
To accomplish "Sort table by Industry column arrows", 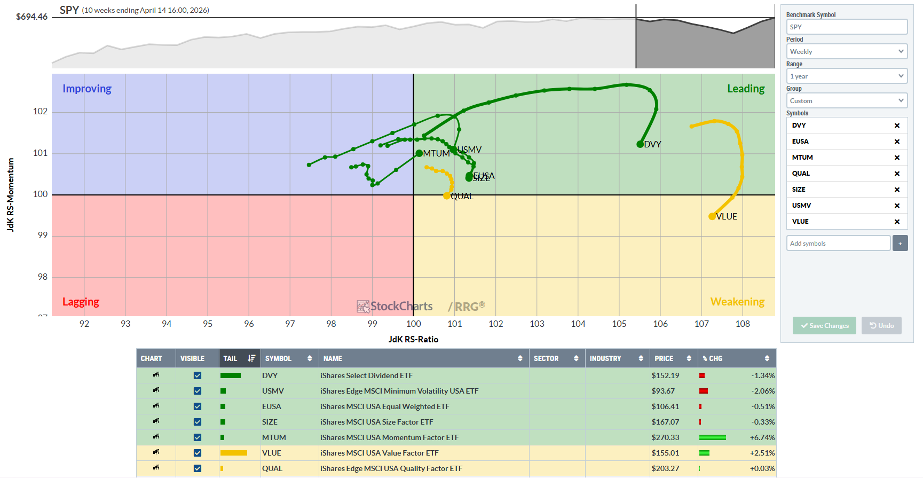I will 641,358.
